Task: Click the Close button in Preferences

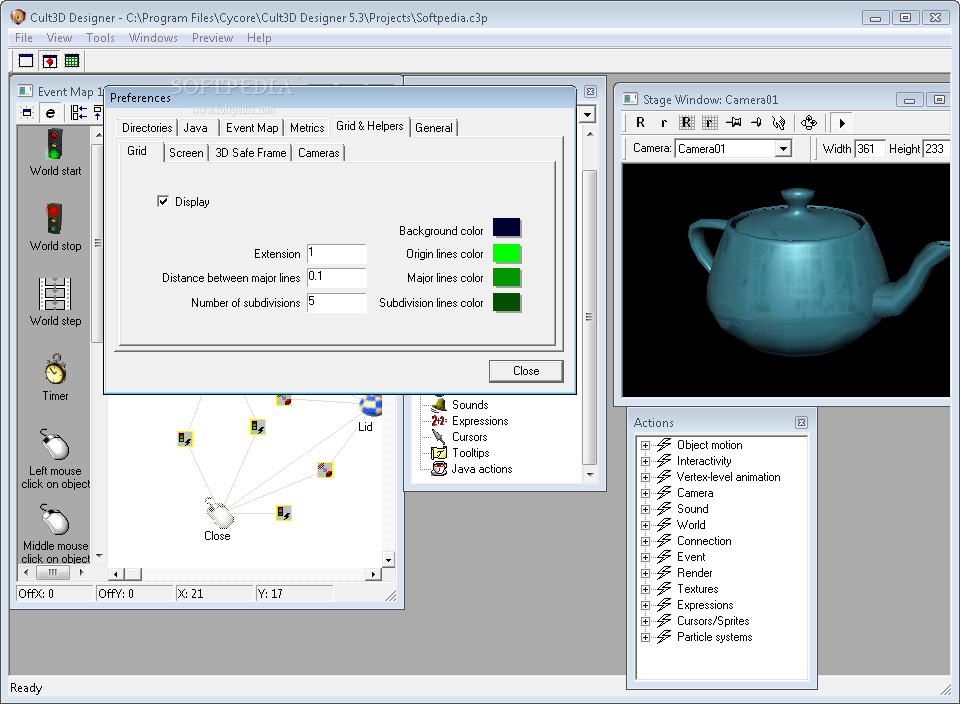Action: pos(526,371)
